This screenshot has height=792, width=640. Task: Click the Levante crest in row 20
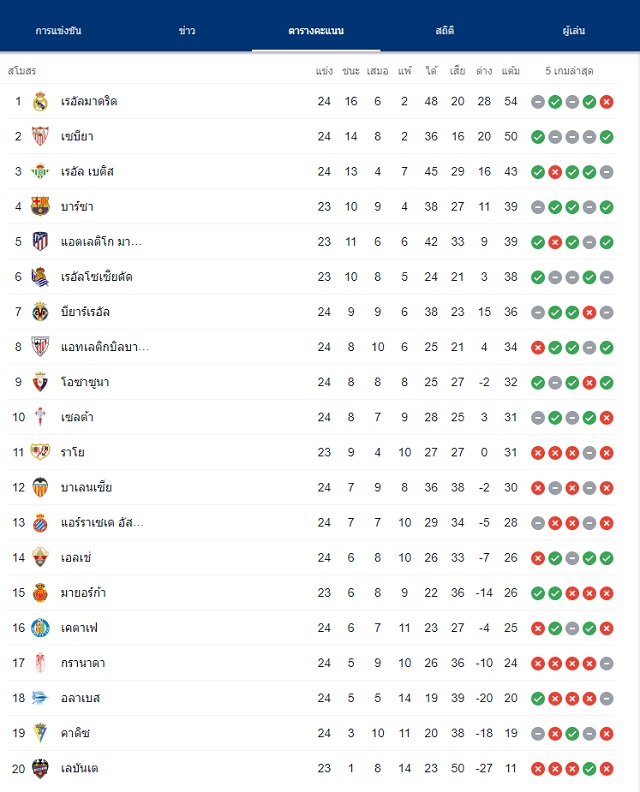click(x=40, y=768)
